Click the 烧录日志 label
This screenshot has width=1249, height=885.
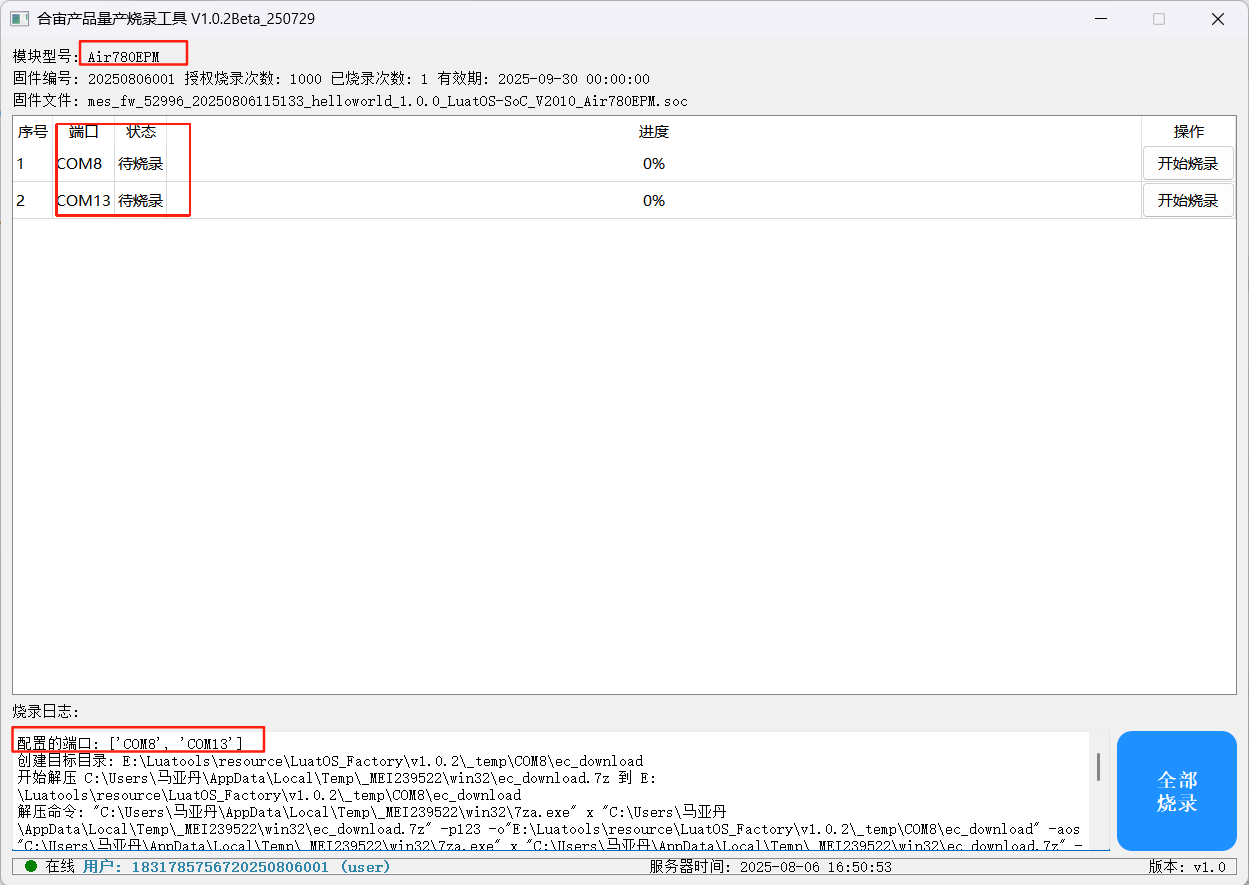tap(46, 711)
